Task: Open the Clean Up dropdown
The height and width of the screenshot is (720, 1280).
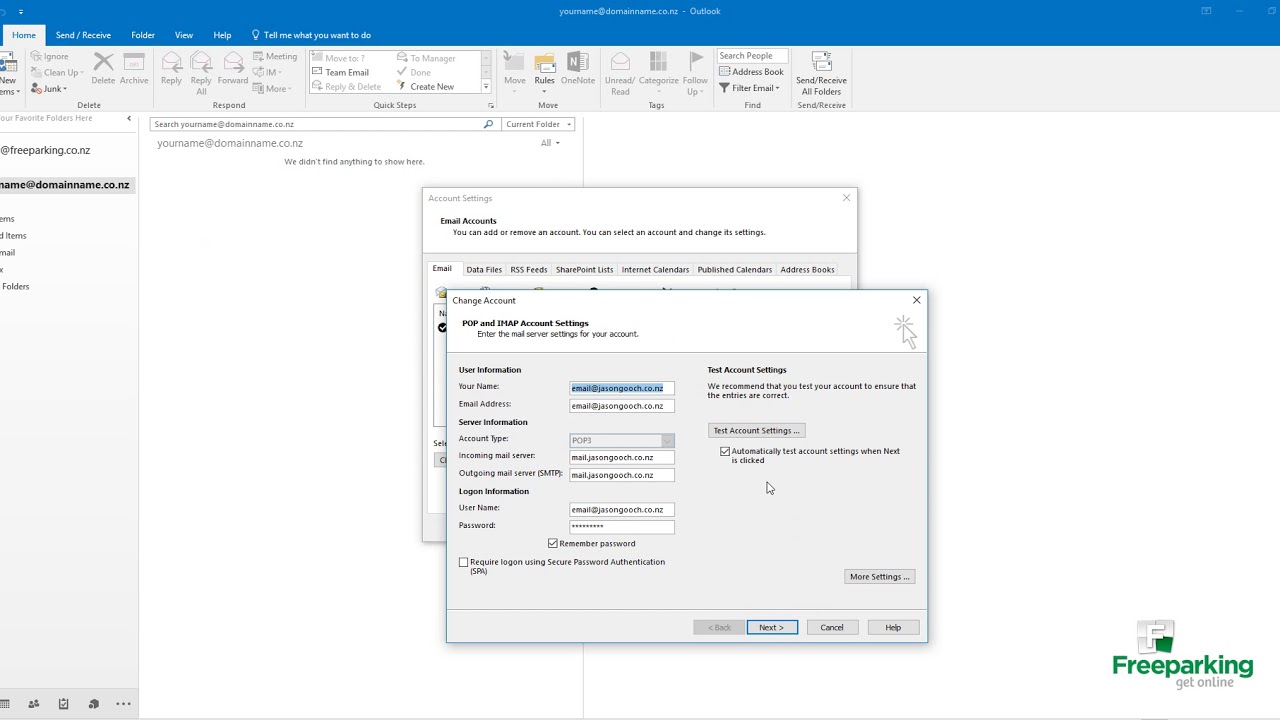Action: coord(57,73)
